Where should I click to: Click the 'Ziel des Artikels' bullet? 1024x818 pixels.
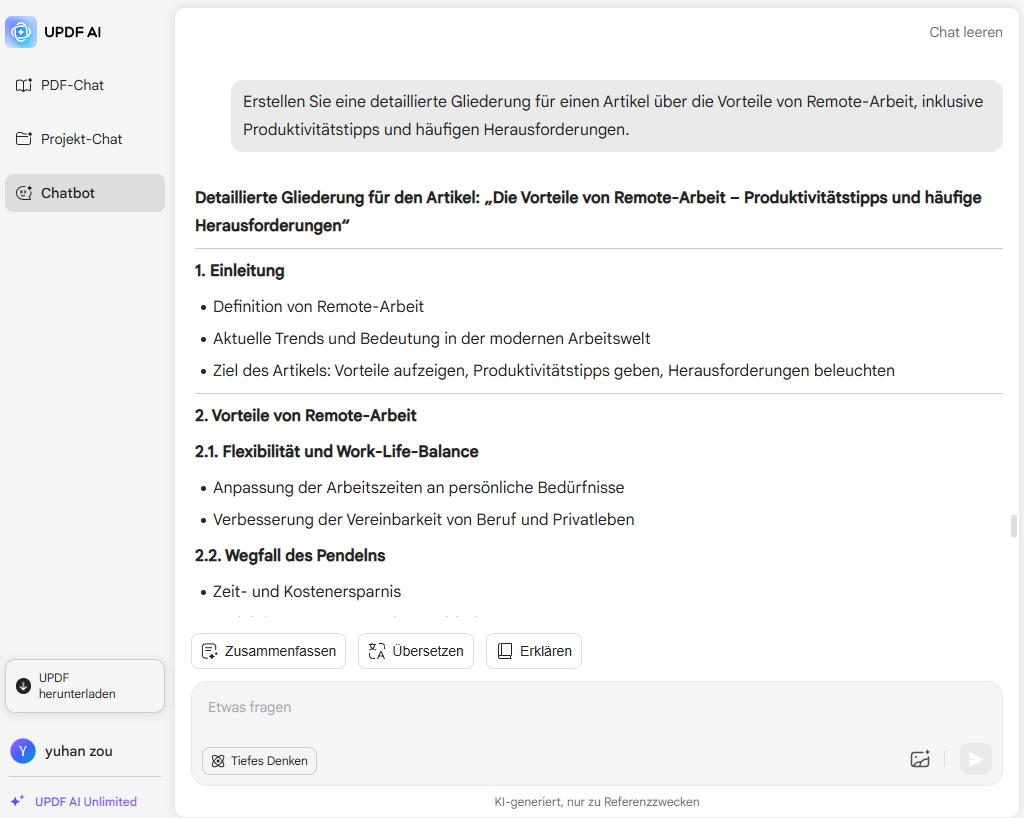(554, 371)
